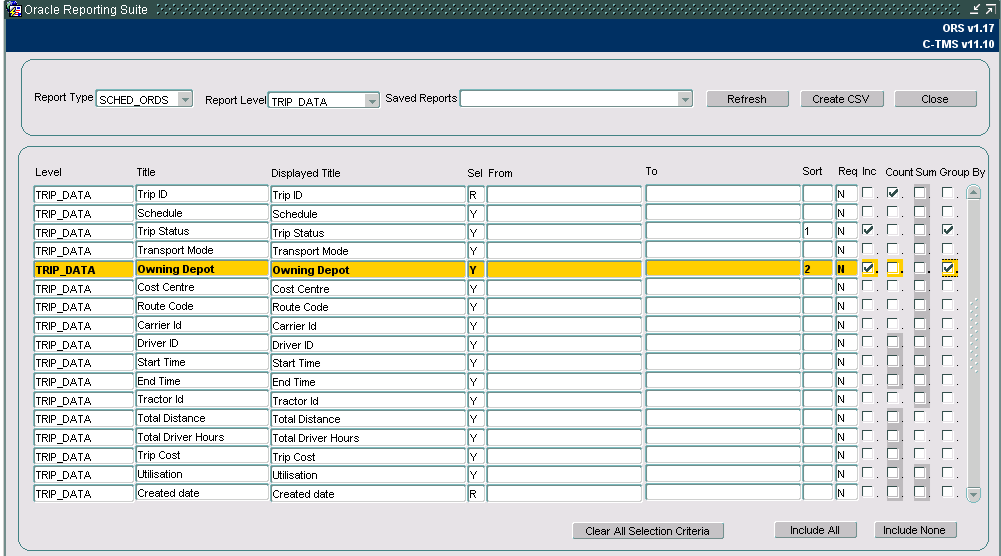The height and width of the screenshot is (556, 1001).
Task: Open the Report Type dropdown
Action: 185,100
